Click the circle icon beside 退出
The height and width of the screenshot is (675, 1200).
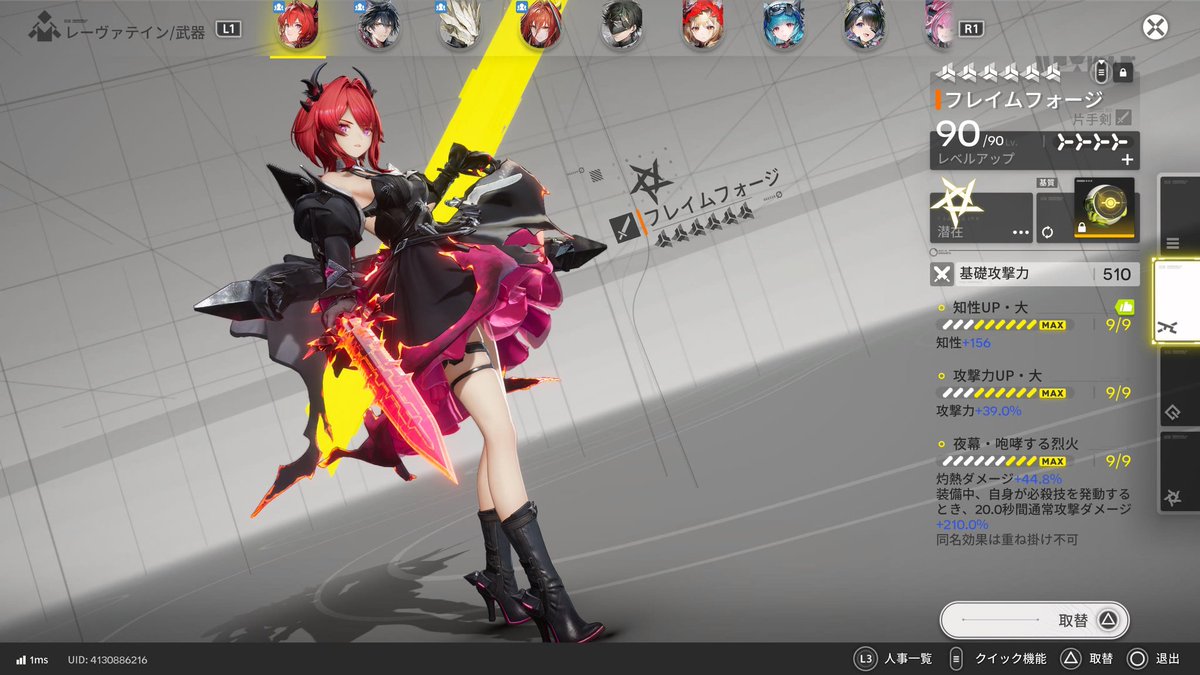click(1137, 659)
